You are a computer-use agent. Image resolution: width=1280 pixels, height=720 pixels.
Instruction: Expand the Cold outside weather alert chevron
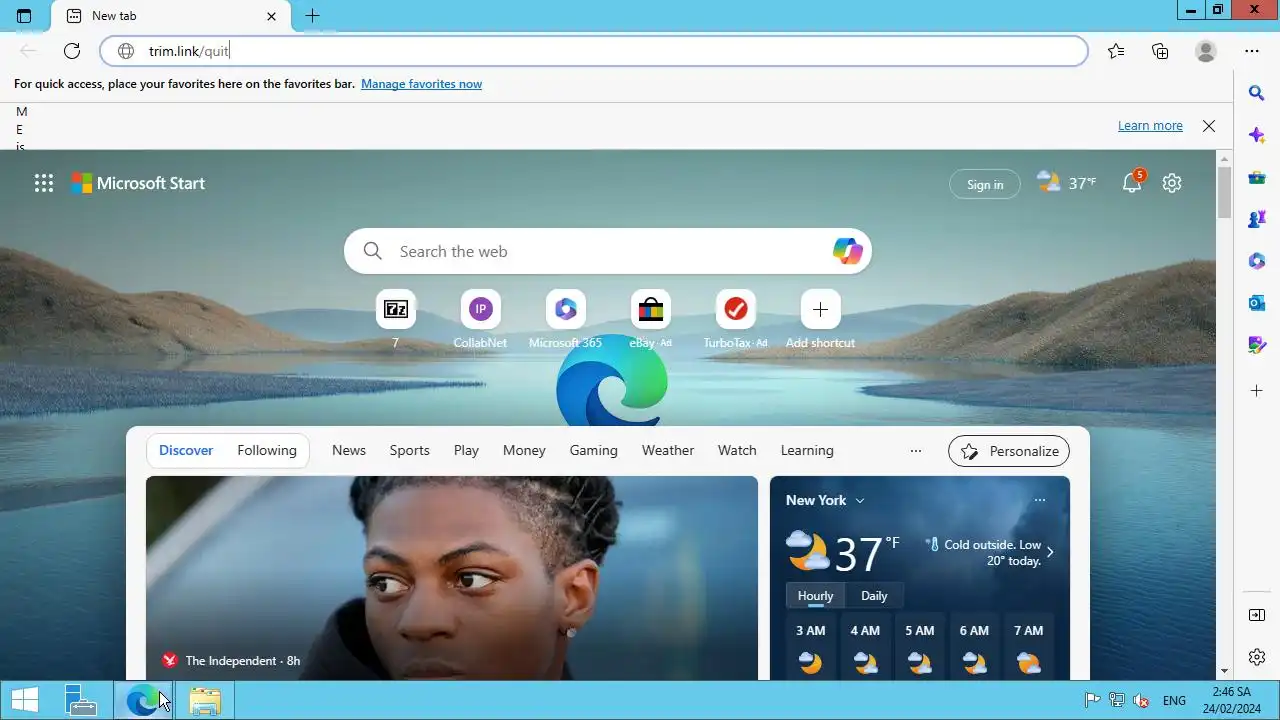pyautogui.click(x=1050, y=552)
